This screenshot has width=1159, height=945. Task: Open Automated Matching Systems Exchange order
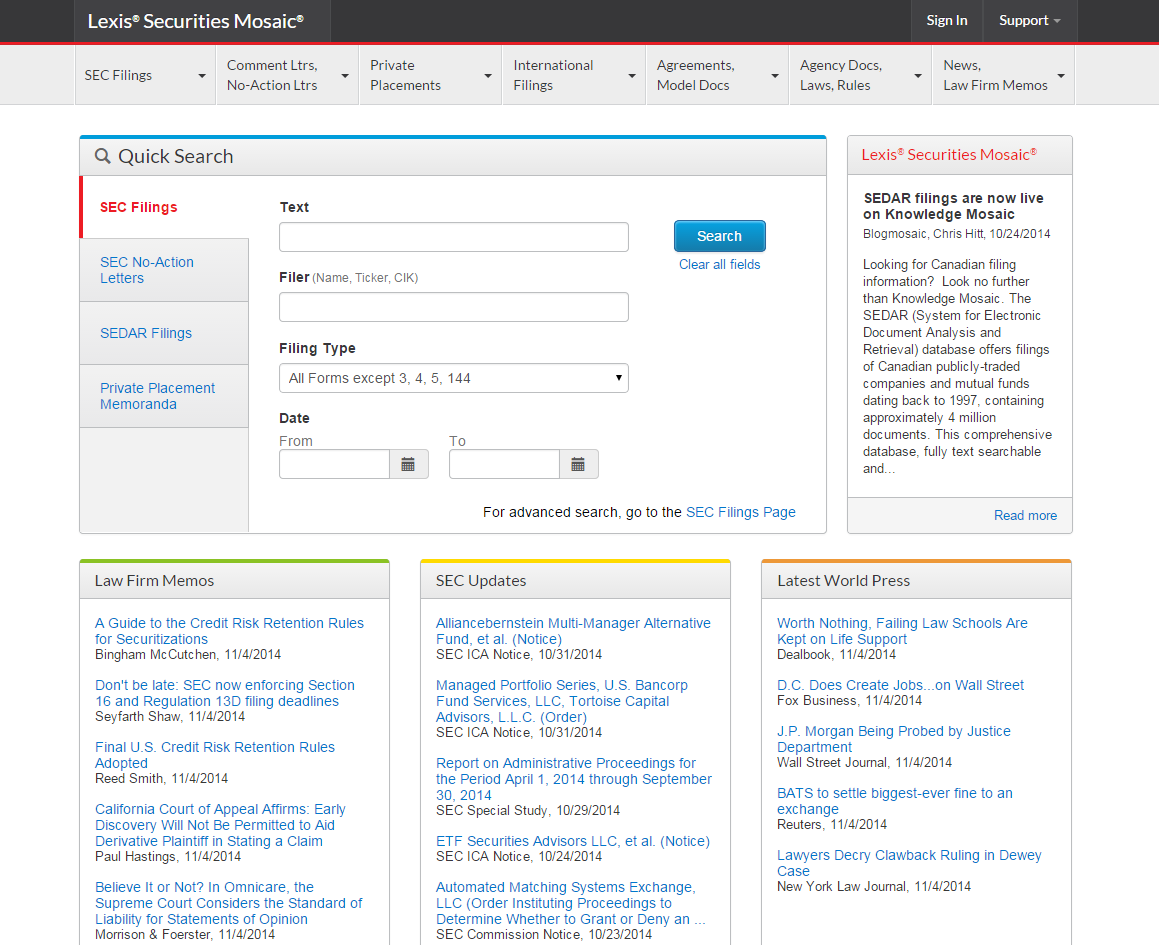(x=570, y=903)
